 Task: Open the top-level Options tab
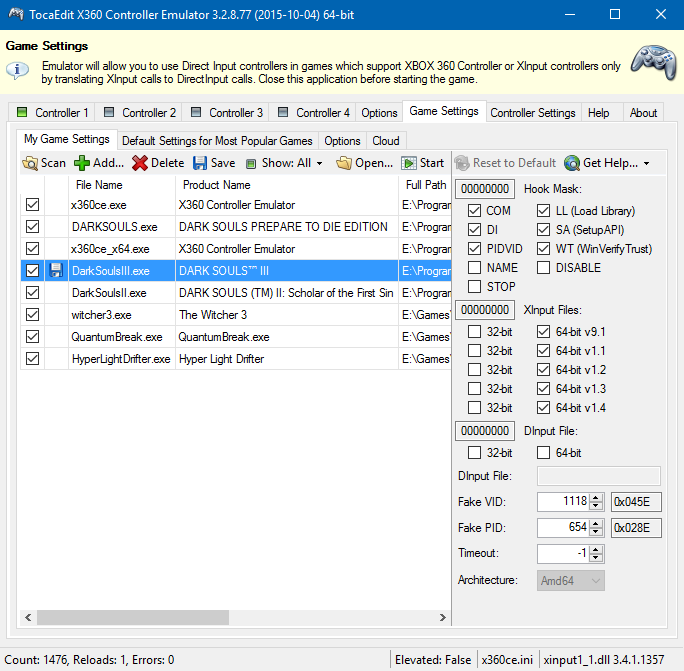pyautogui.click(x=379, y=113)
